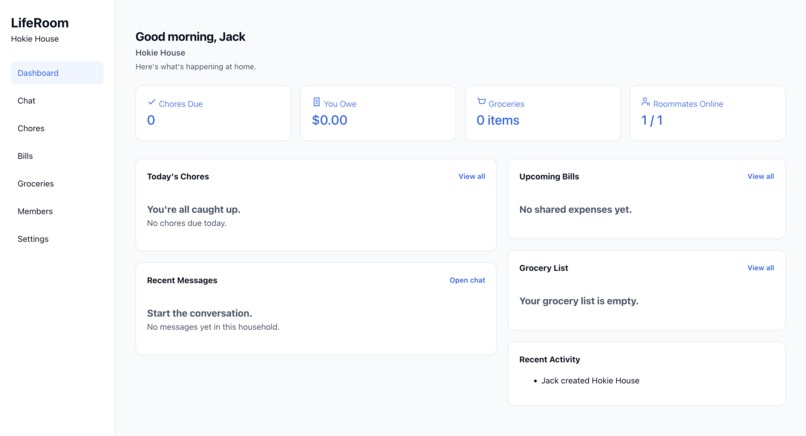Go to Chat in the sidebar

click(57, 101)
